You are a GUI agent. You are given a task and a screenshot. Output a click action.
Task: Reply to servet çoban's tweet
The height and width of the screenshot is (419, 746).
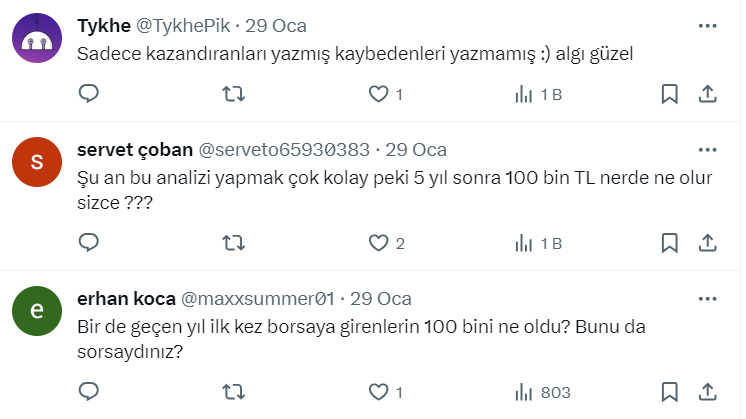tap(89, 242)
